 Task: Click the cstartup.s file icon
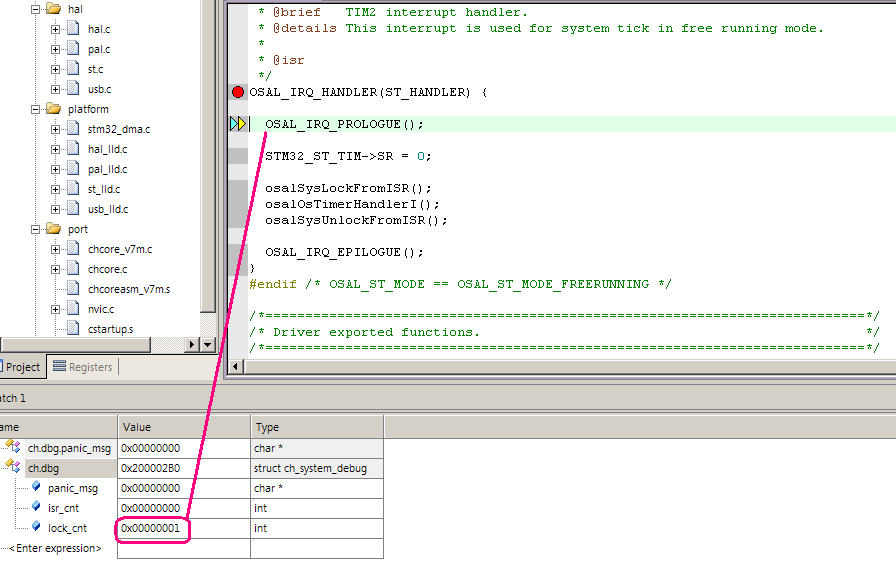point(73,329)
